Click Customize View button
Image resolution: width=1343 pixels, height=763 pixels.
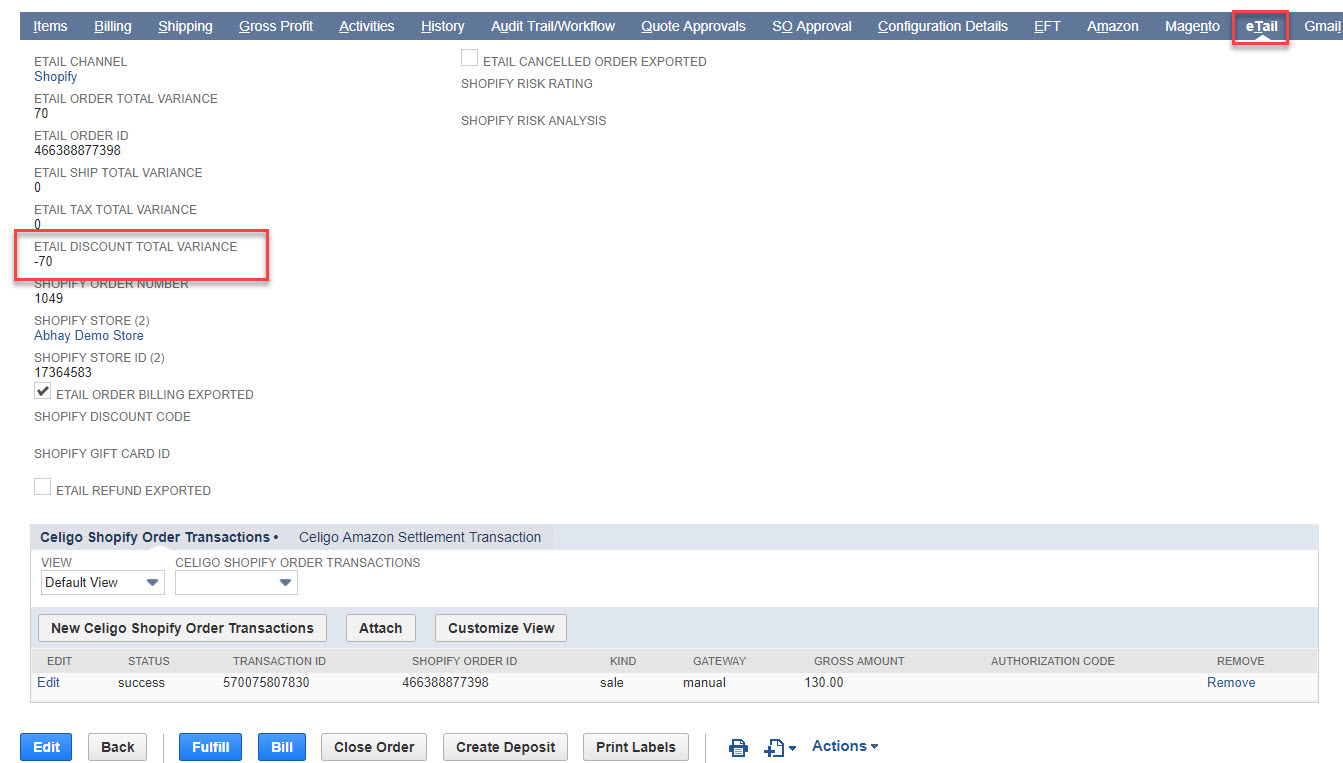[x=501, y=628]
